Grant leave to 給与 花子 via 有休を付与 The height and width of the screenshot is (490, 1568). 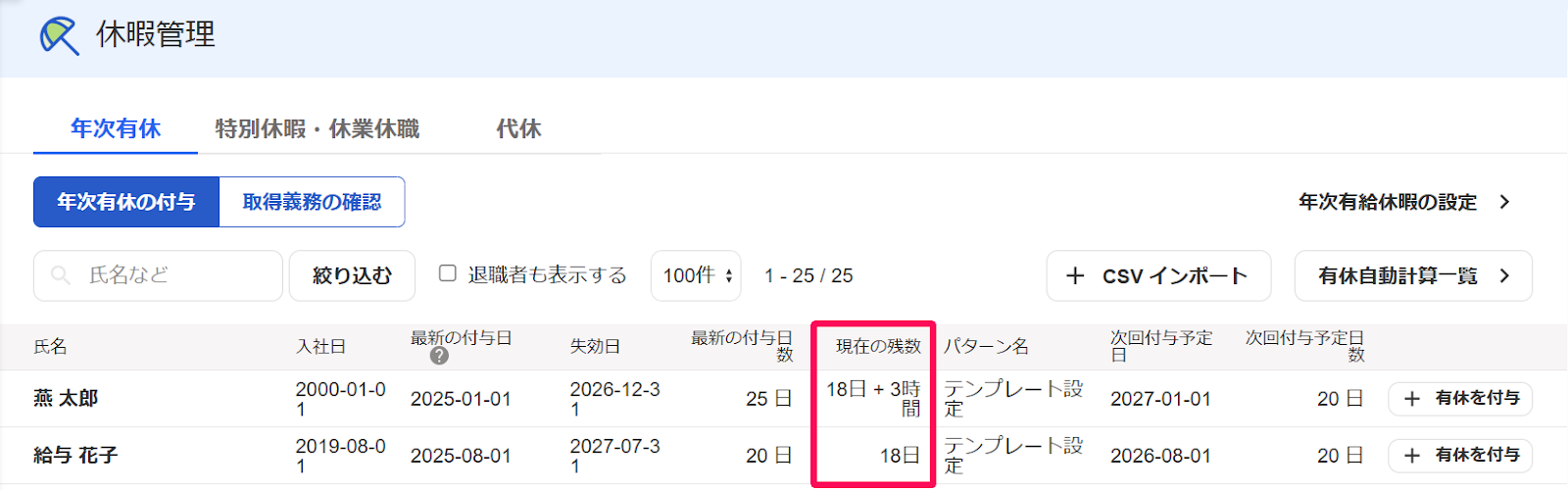(x=1460, y=456)
